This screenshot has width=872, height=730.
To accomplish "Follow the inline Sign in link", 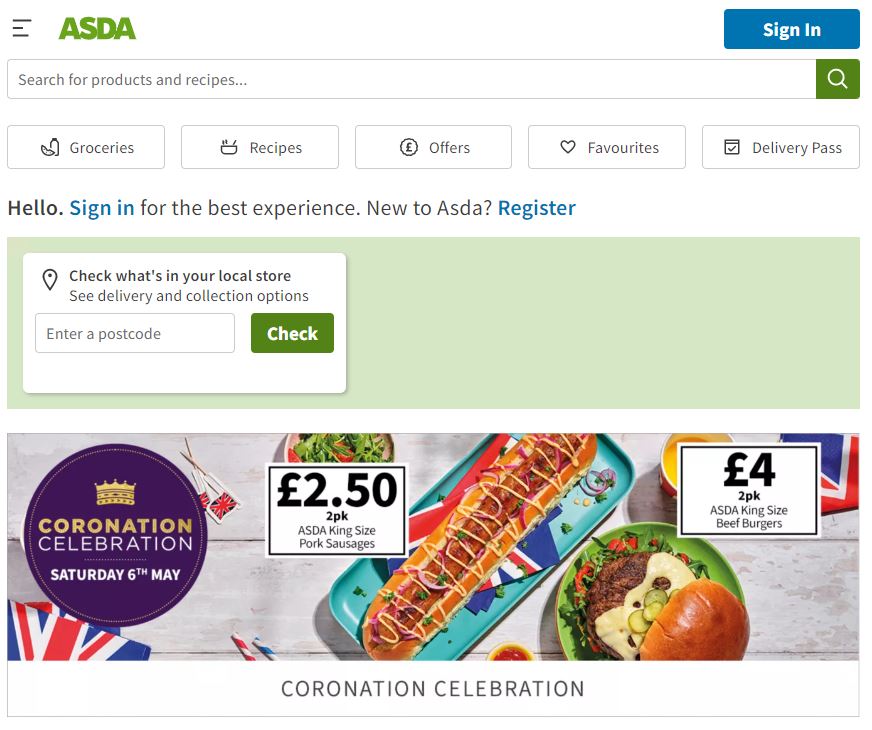I will 102,208.
